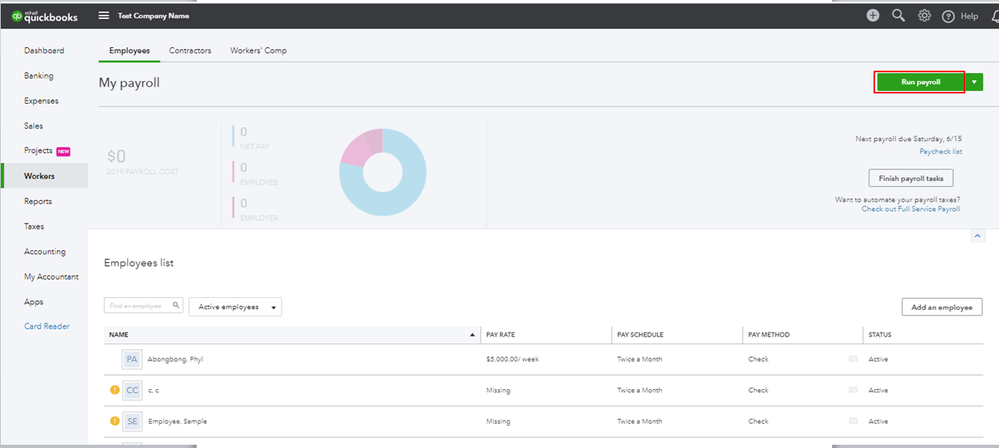Switch to the Employees tab
Screen dimensions: 999x448
(129, 51)
